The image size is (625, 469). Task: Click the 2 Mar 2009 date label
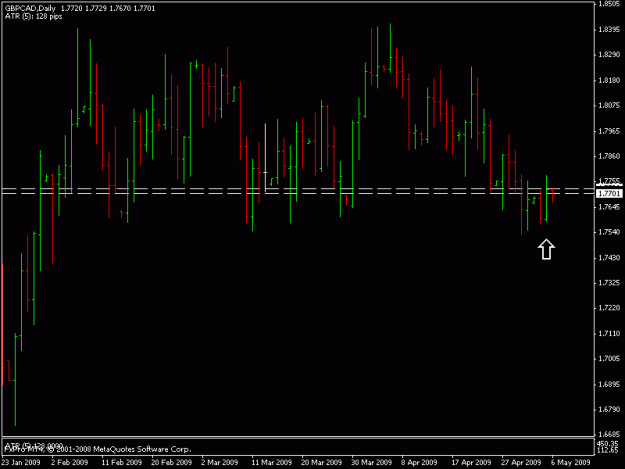pyautogui.click(x=219, y=462)
